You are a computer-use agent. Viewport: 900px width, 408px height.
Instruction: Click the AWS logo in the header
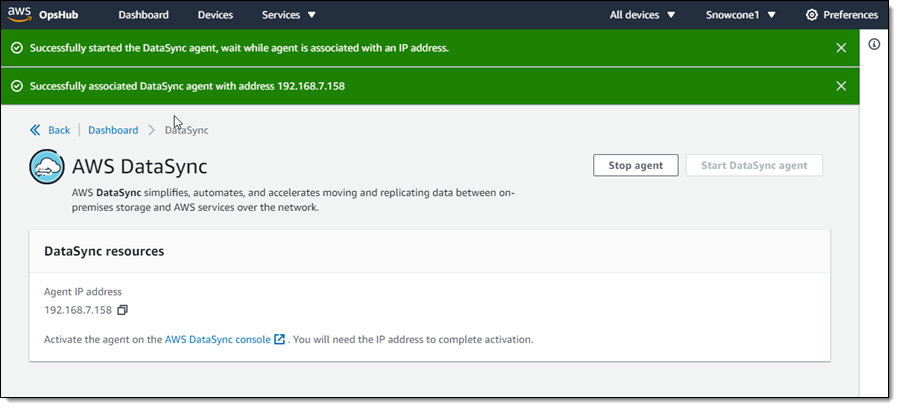tap(19, 15)
